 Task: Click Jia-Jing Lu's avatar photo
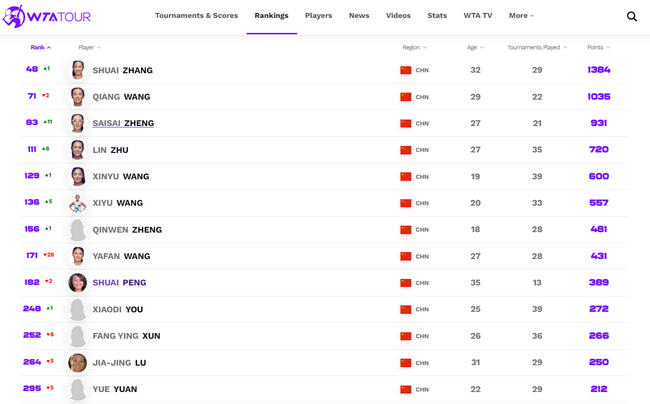(x=78, y=363)
